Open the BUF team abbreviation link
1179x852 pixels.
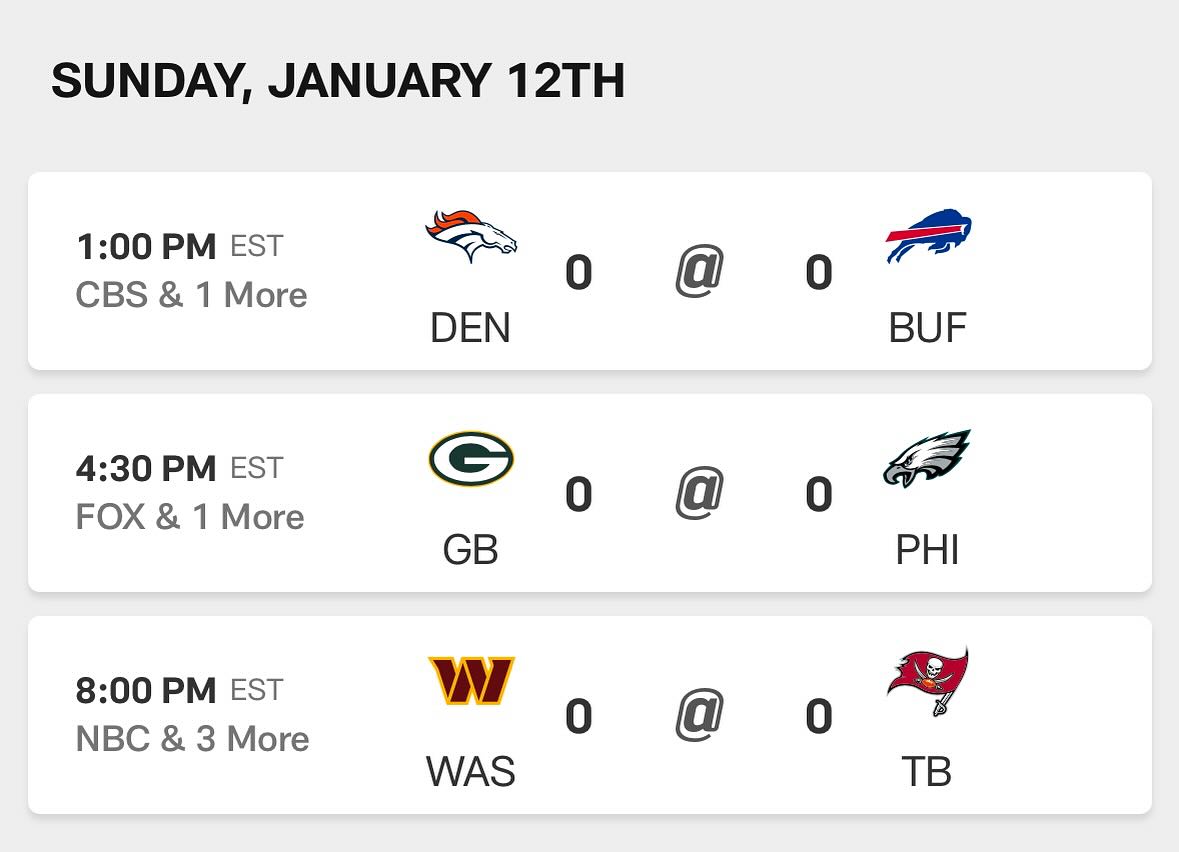927,328
